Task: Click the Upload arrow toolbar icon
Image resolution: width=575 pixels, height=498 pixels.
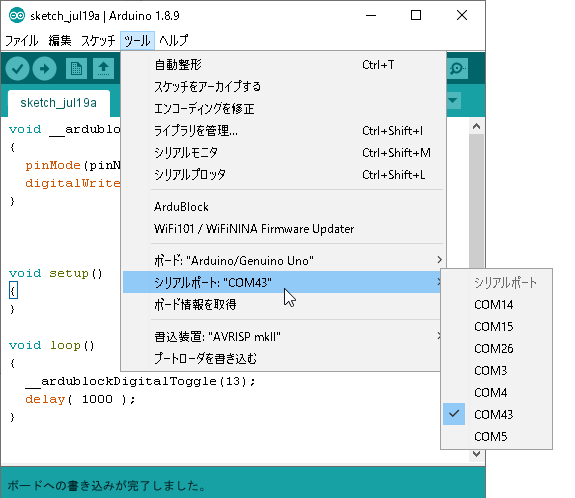Action: click(x=44, y=69)
